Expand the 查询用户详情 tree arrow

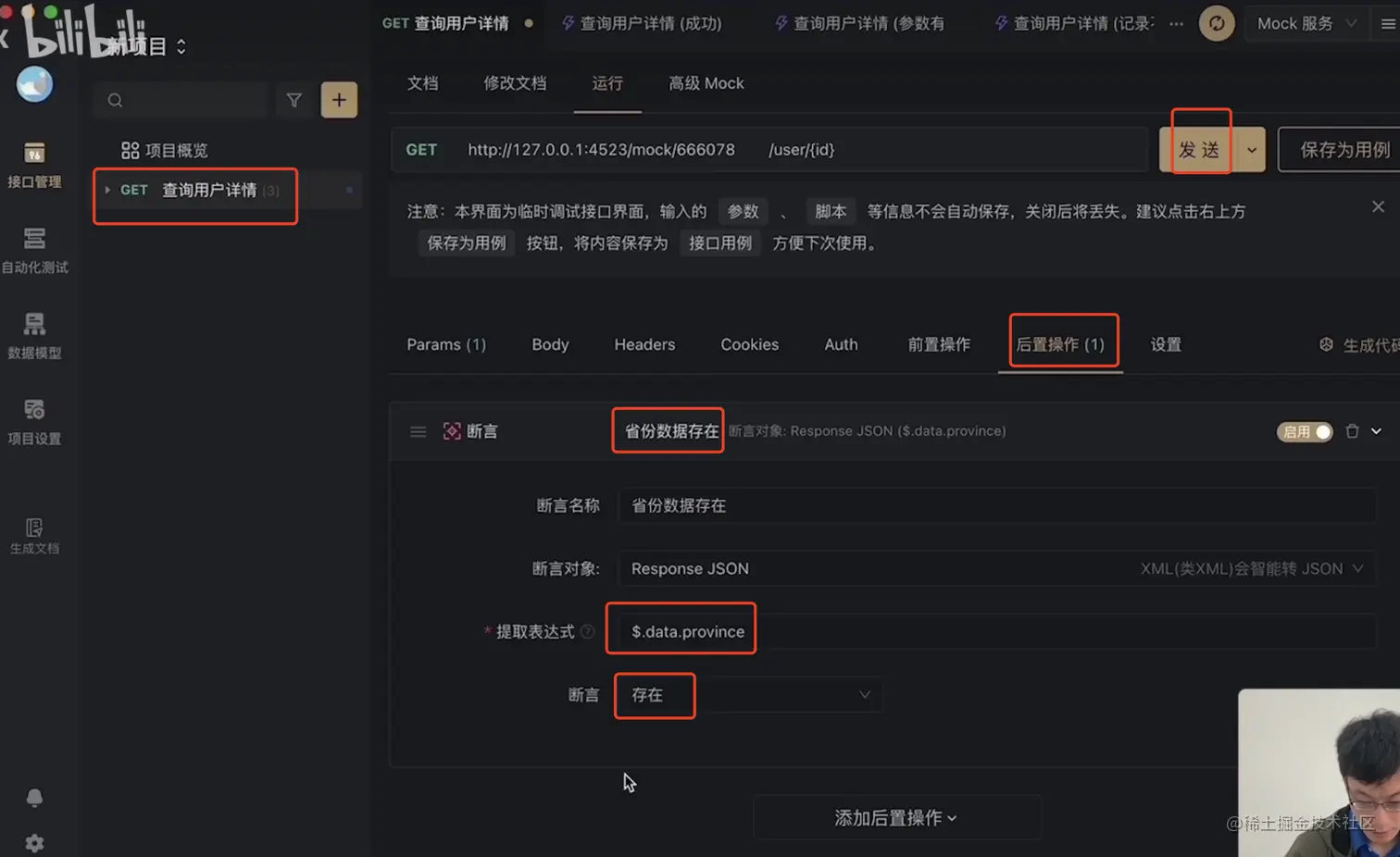[x=107, y=190]
